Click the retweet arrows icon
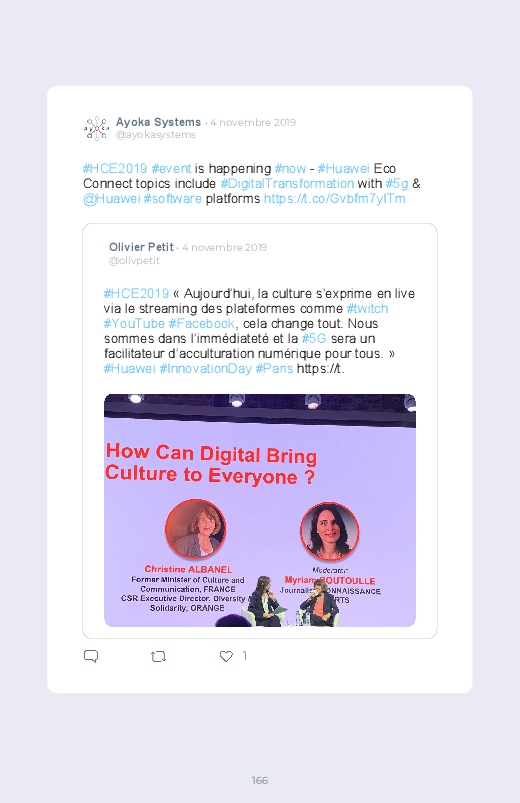 158,656
